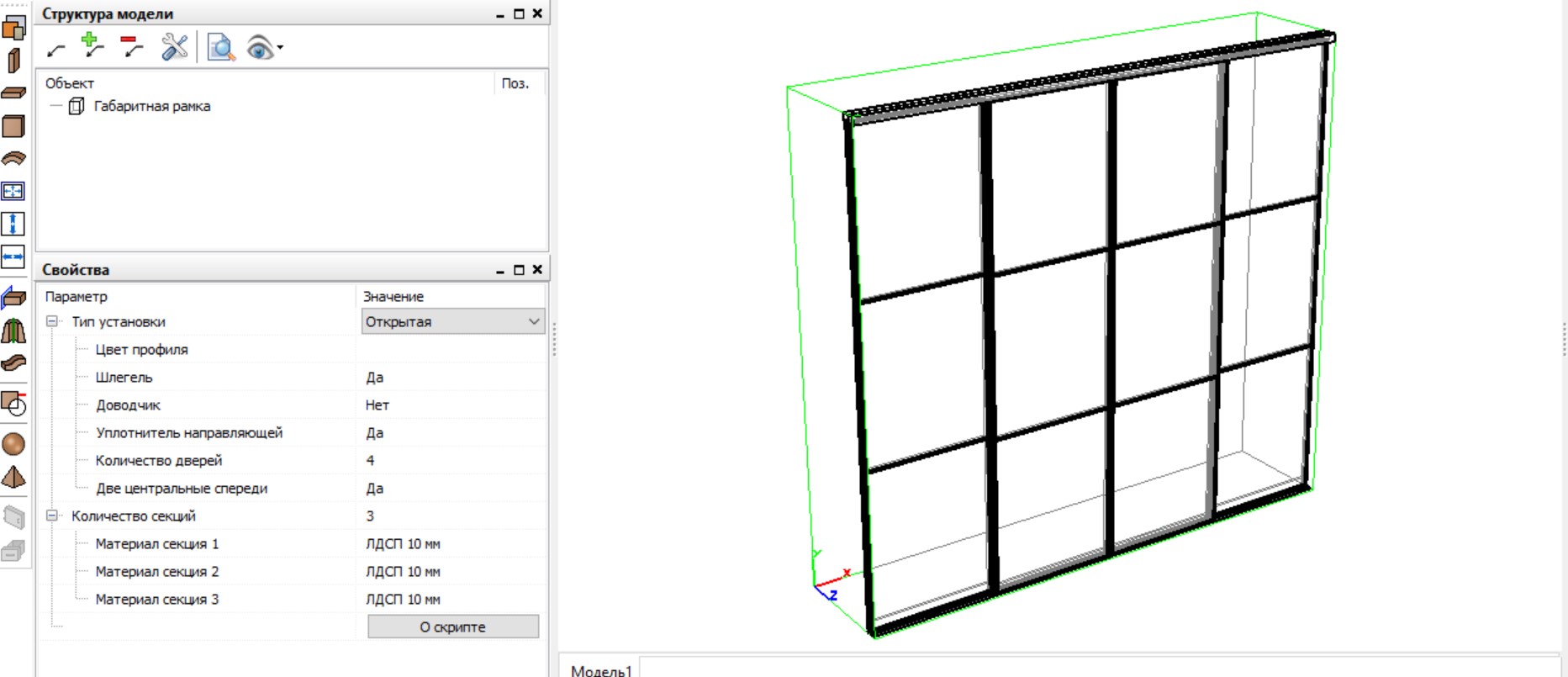
Task: Click the Цвет профиля value field
Action: pos(450,350)
